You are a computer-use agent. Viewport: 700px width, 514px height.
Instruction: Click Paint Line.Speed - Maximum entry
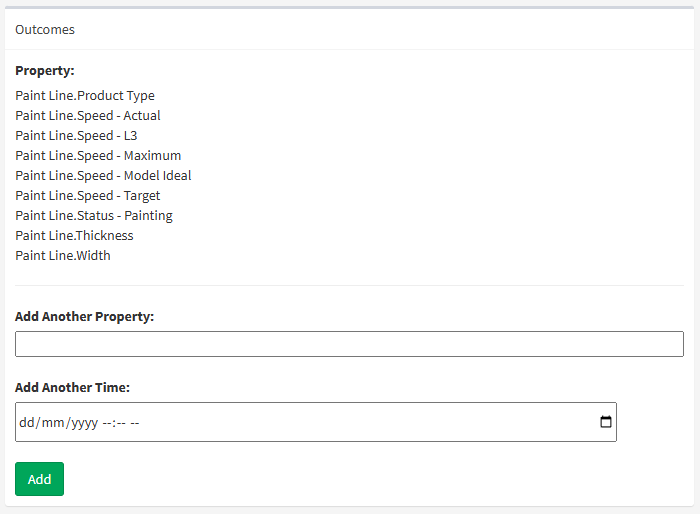click(x=98, y=156)
